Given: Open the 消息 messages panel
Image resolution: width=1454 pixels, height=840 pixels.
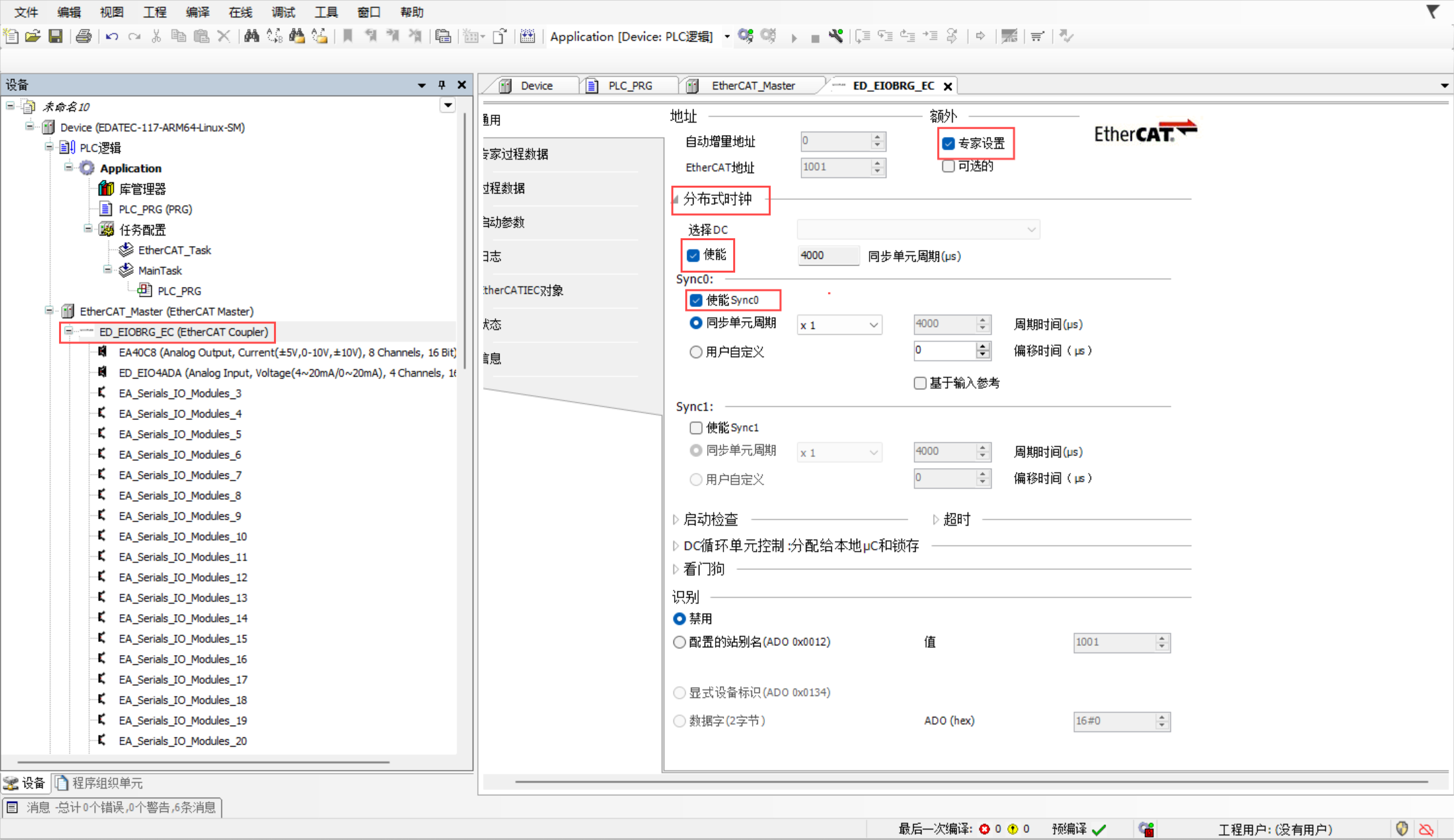Looking at the screenshot, I should 113,808.
